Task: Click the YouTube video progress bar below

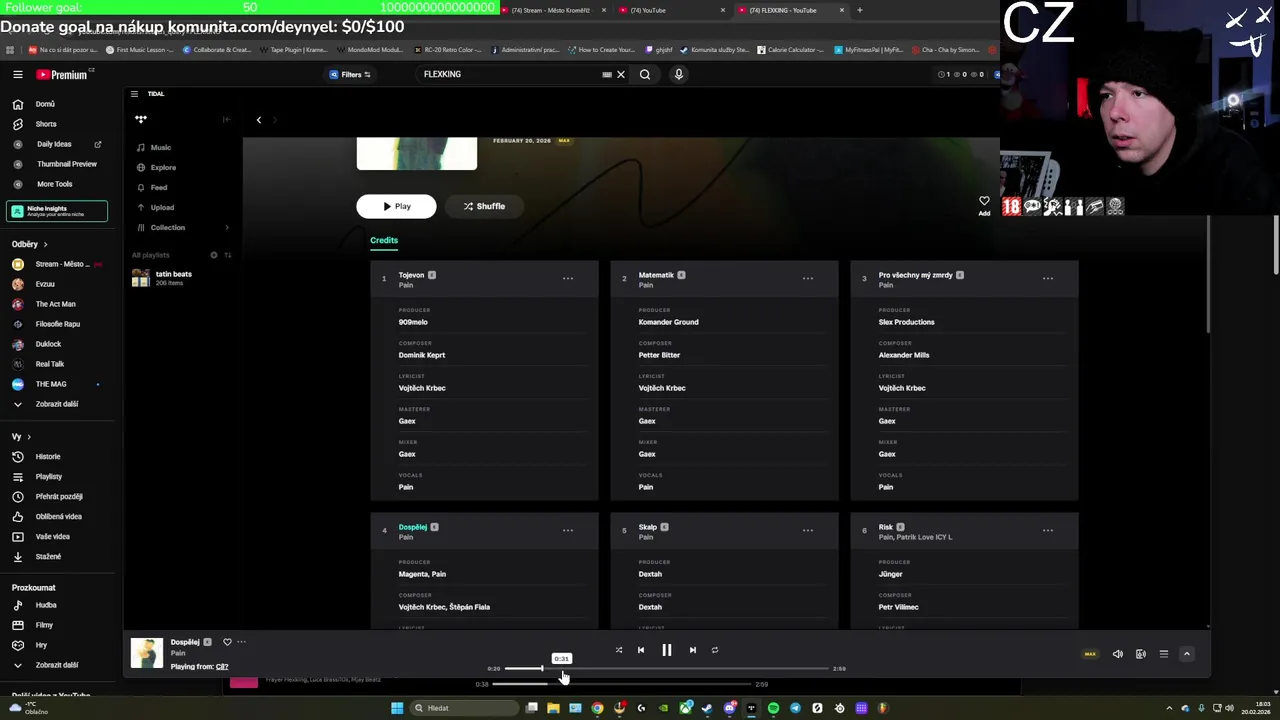Action: (621, 684)
